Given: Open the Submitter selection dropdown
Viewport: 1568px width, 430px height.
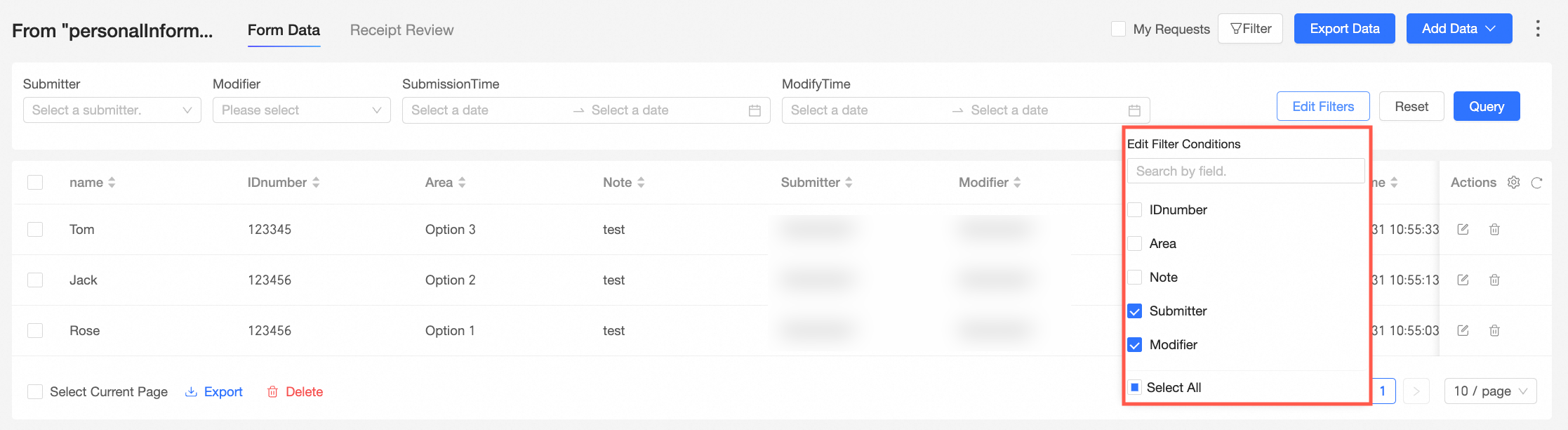Looking at the screenshot, I should tap(112, 110).
